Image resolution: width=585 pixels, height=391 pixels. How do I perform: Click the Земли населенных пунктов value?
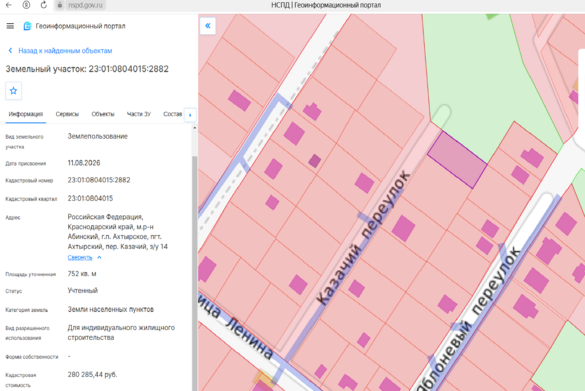(111, 309)
